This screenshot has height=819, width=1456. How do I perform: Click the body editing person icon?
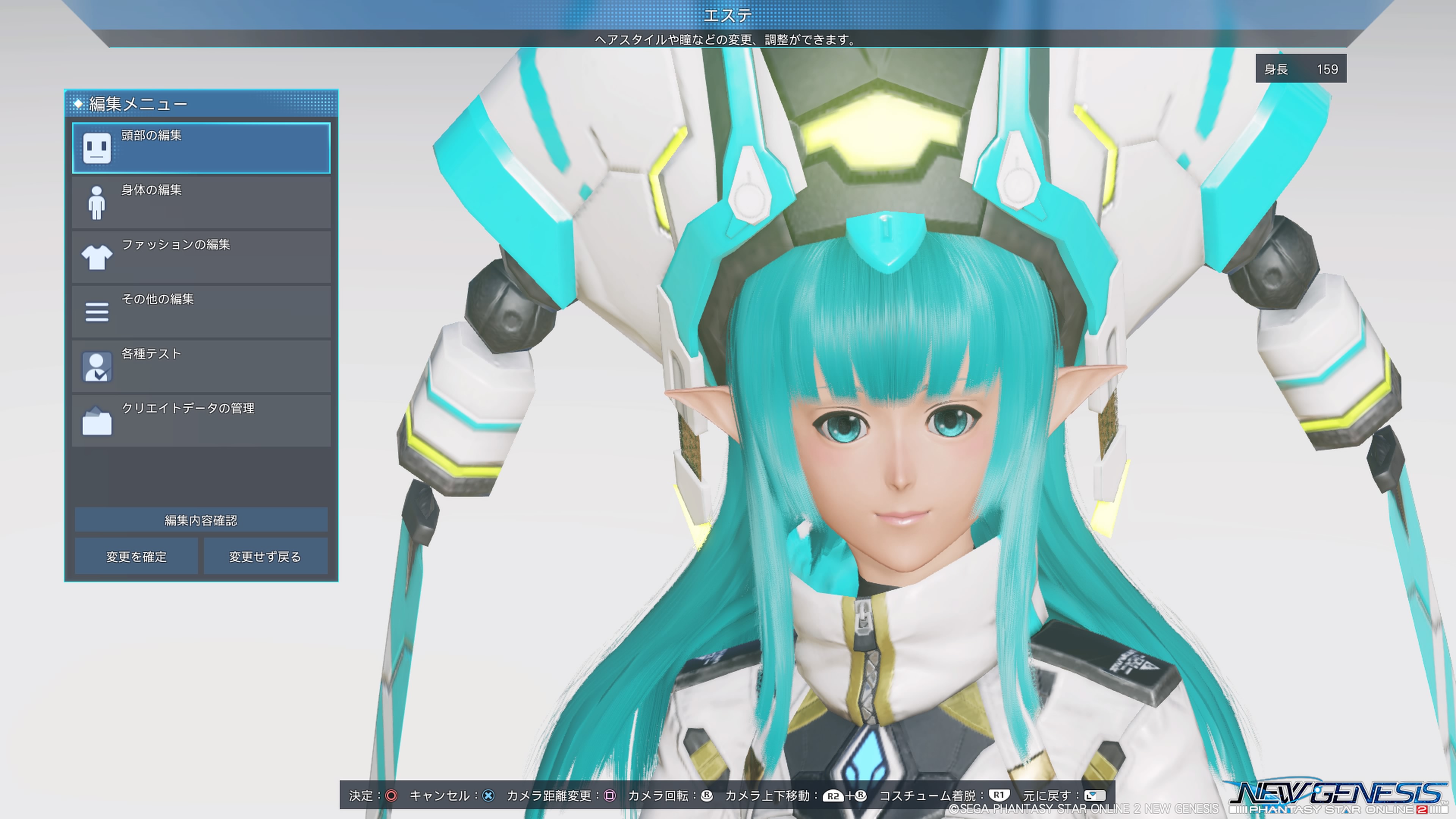(x=97, y=202)
